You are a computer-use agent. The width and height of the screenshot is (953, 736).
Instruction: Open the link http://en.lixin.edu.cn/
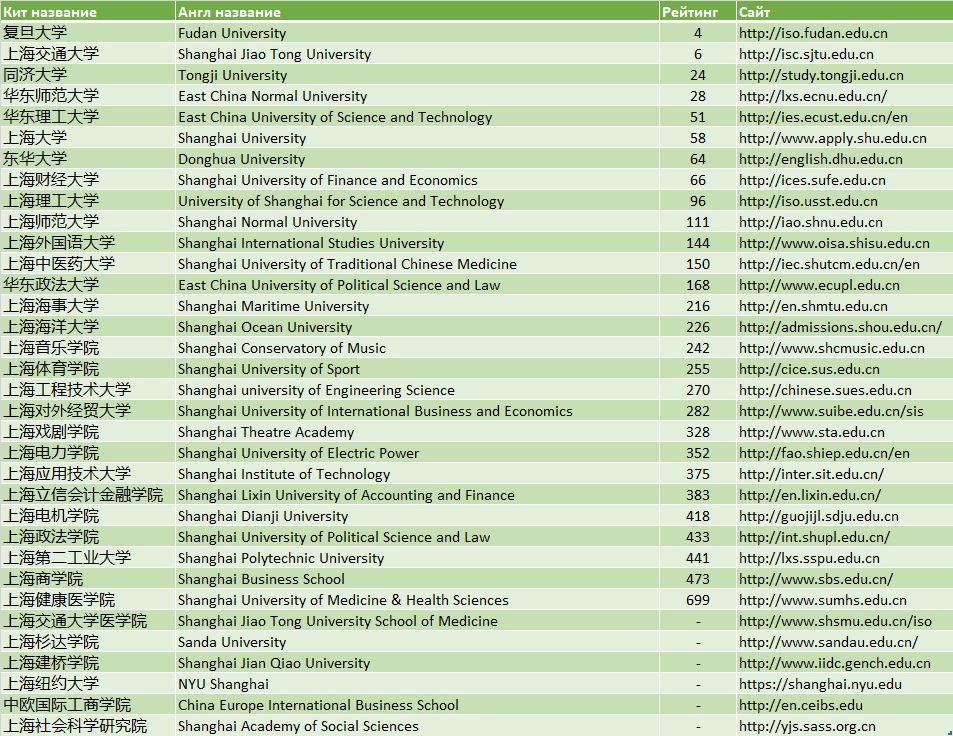click(810, 495)
